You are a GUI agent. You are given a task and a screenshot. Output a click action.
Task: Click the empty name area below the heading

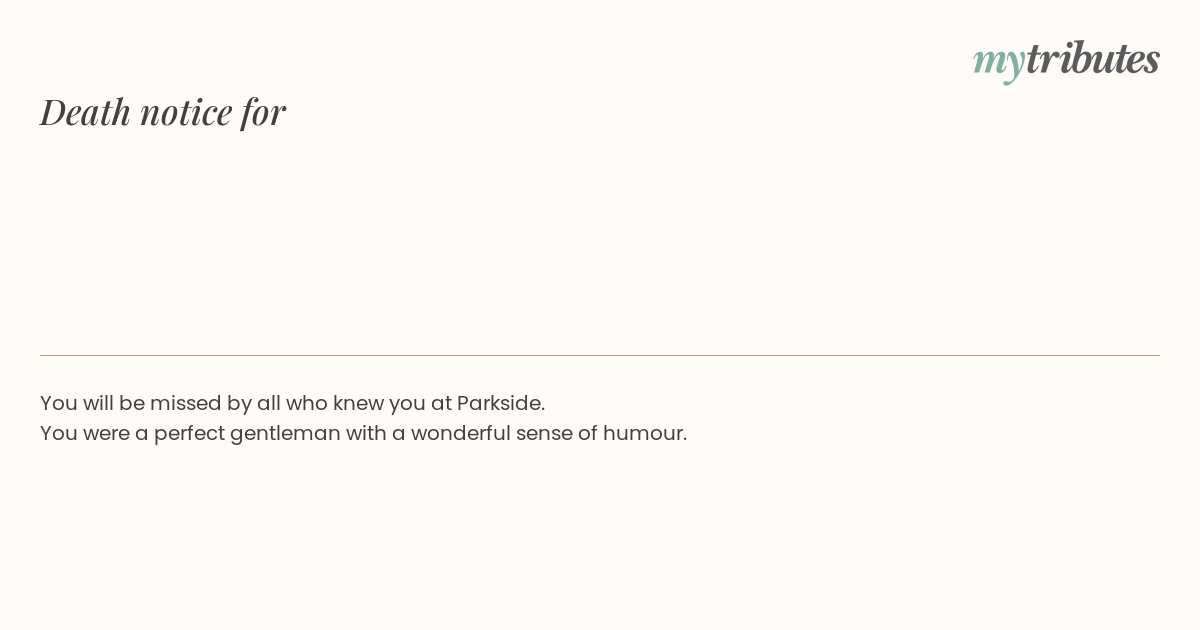pos(600,240)
